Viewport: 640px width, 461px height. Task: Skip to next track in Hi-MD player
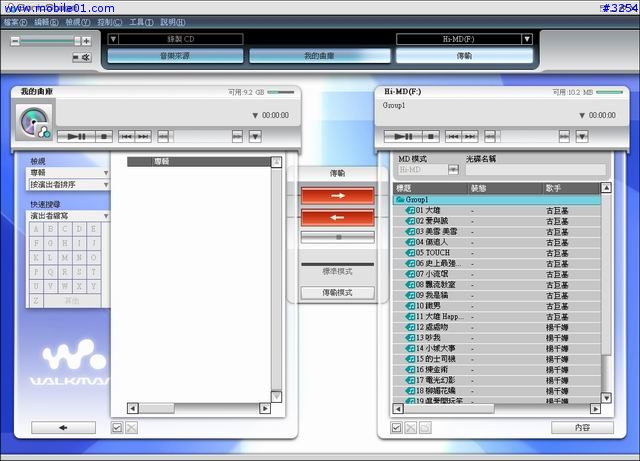[470, 136]
